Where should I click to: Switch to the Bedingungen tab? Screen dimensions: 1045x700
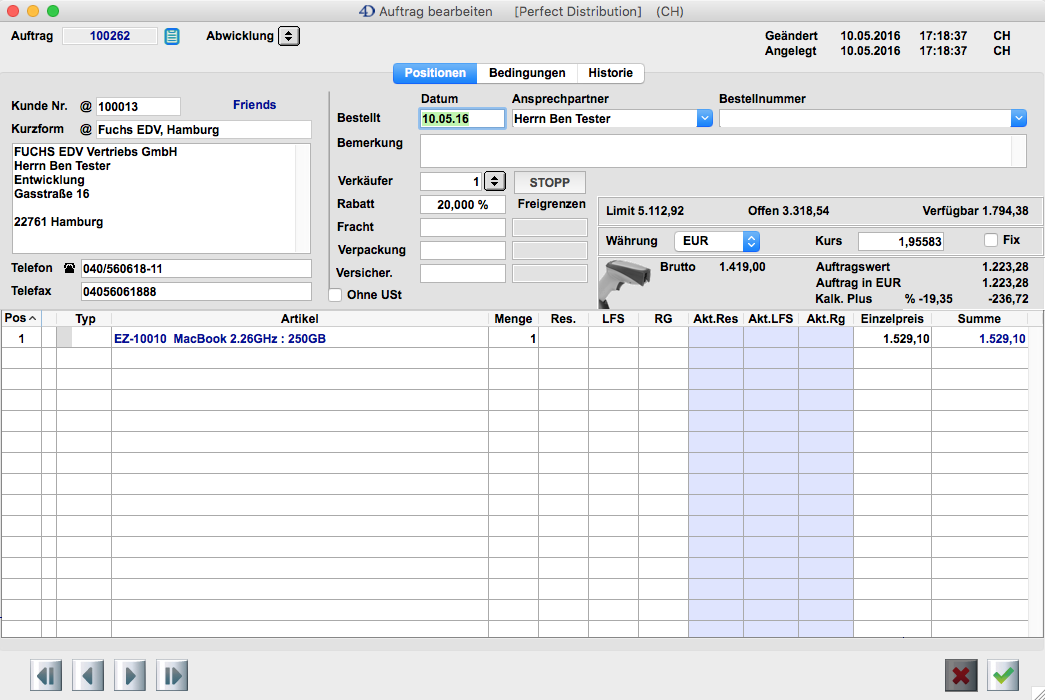[x=527, y=73]
